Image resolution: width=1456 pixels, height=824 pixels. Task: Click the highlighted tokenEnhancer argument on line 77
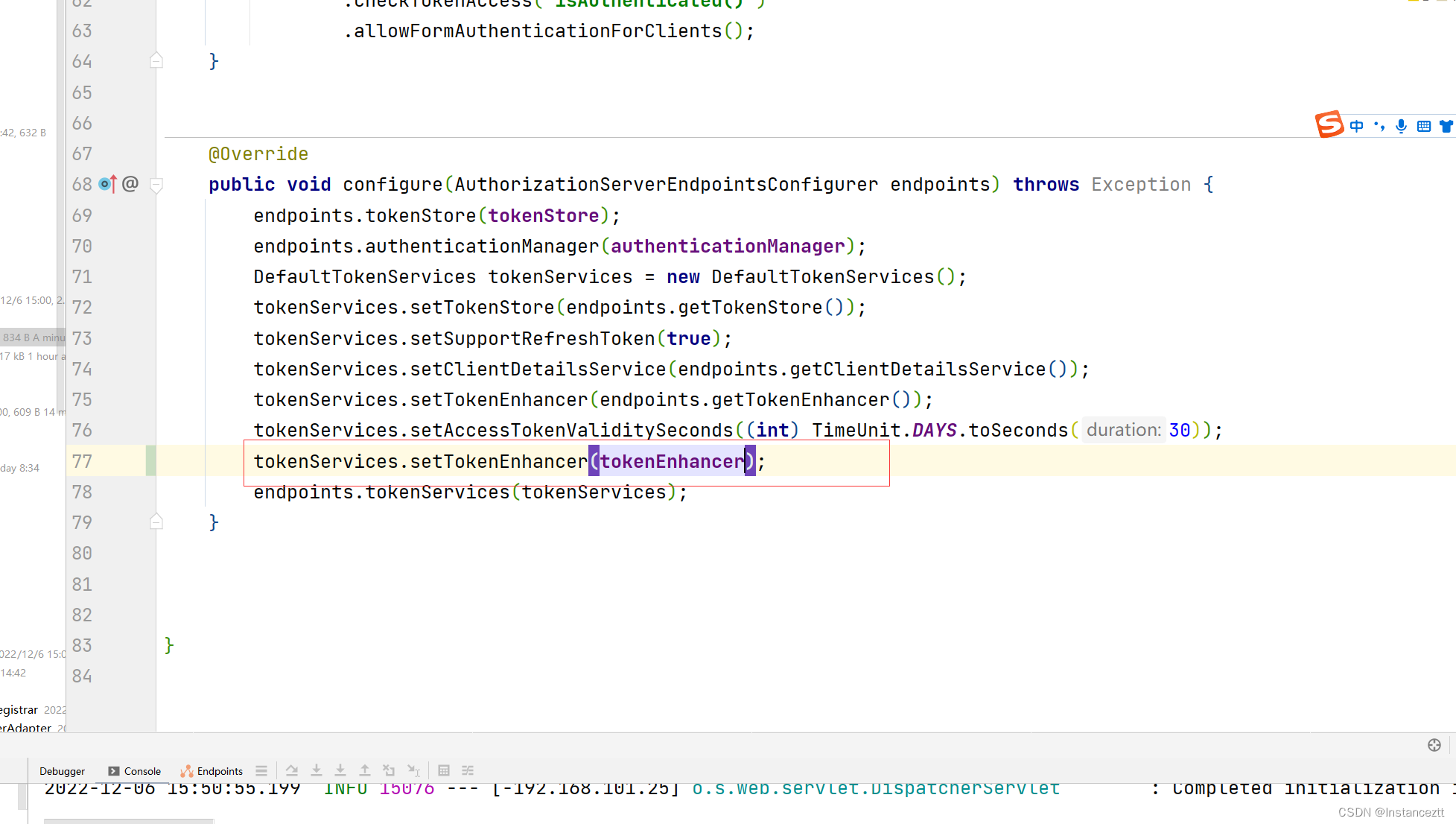pyautogui.click(x=672, y=461)
